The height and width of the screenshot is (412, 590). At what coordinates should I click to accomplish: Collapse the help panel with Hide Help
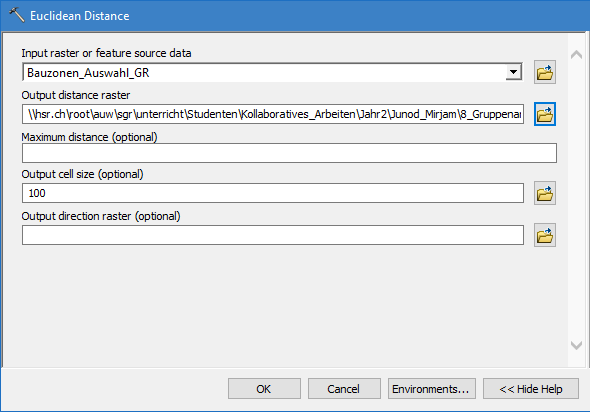click(x=531, y=389)
